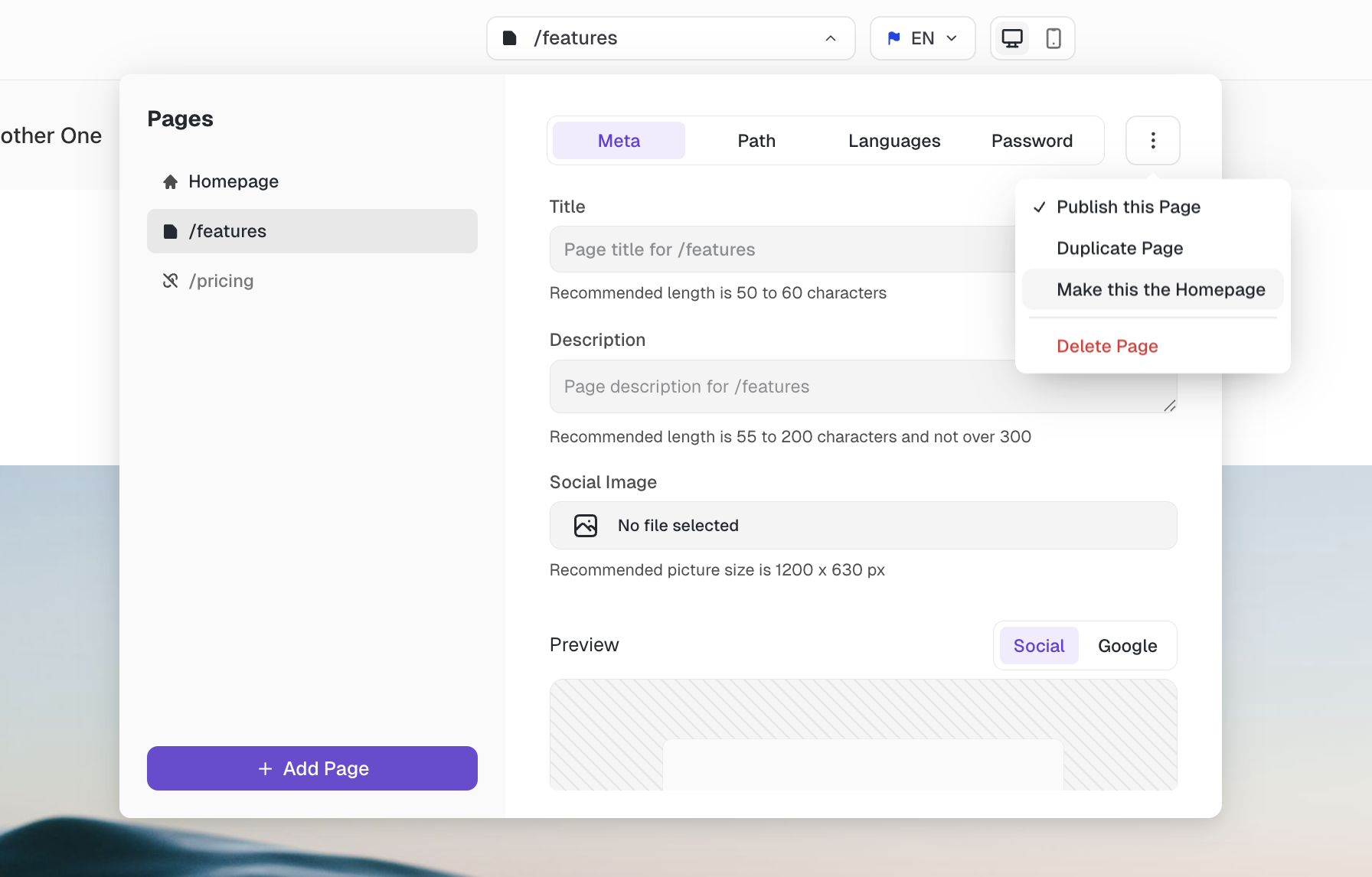
Task: Choose Make this the Homepage
Action: click(x=1160, y=290)
